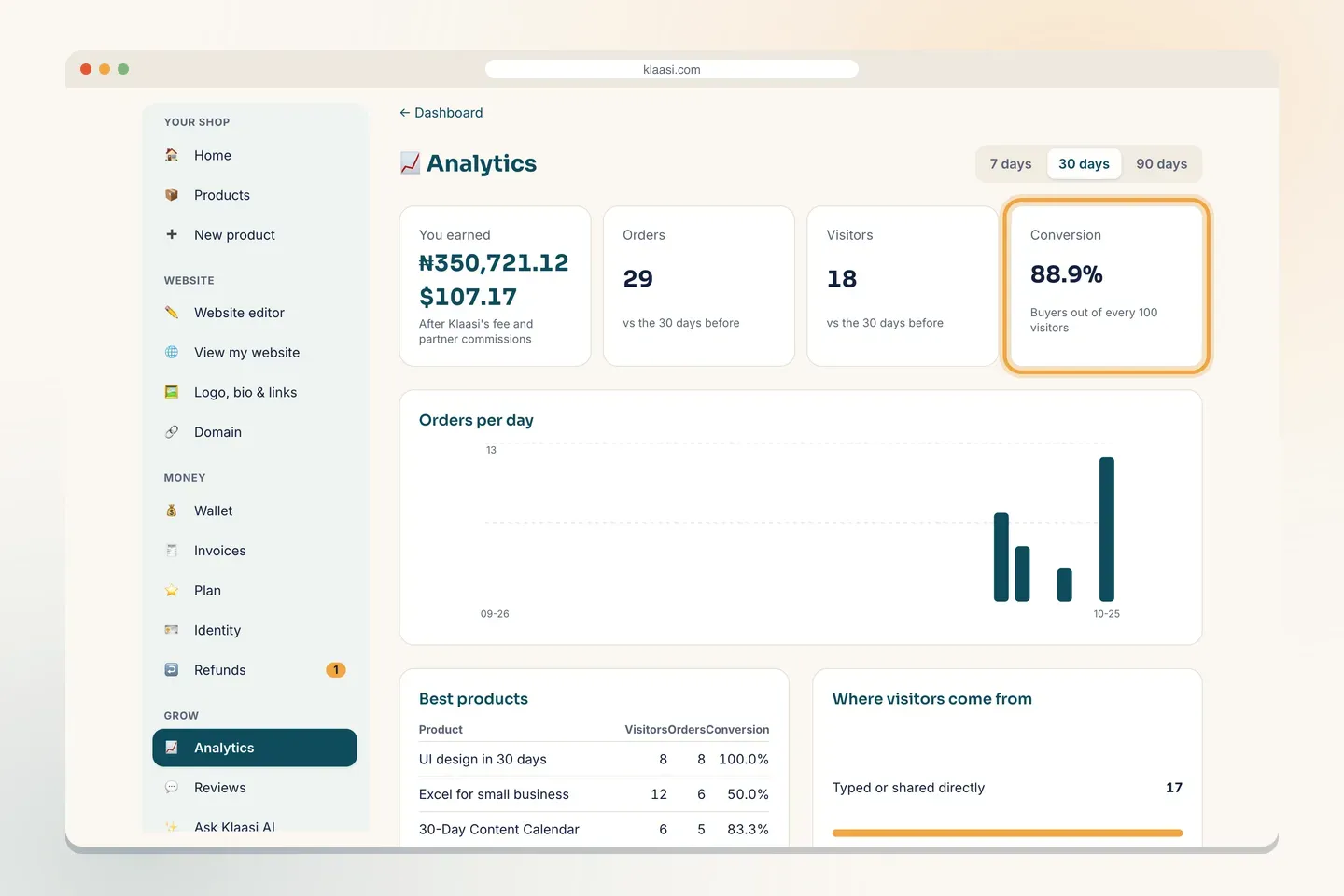Select the 30 days range tab

click(1084, 164)
